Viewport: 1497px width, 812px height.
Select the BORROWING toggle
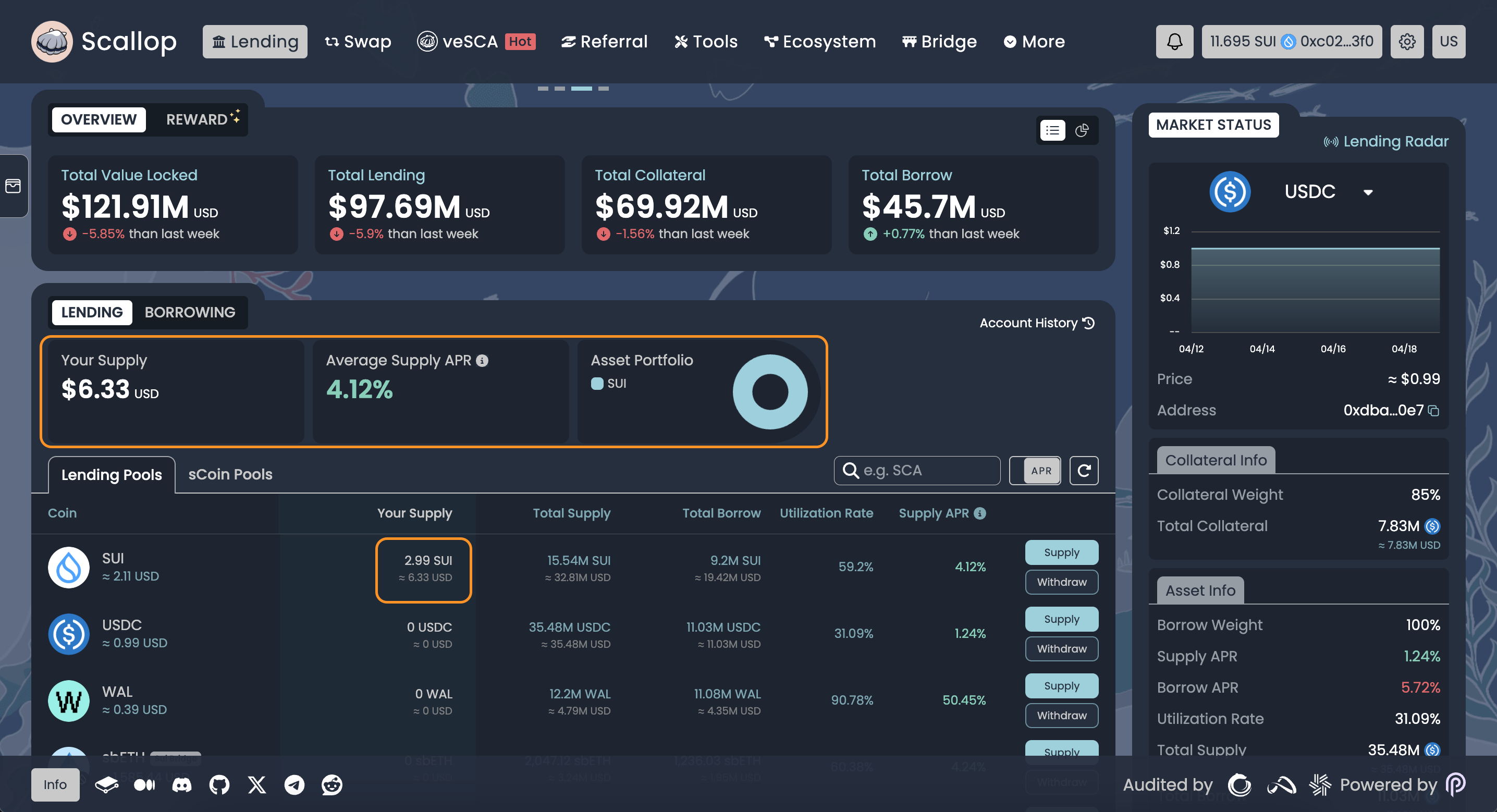click(189, 313)
